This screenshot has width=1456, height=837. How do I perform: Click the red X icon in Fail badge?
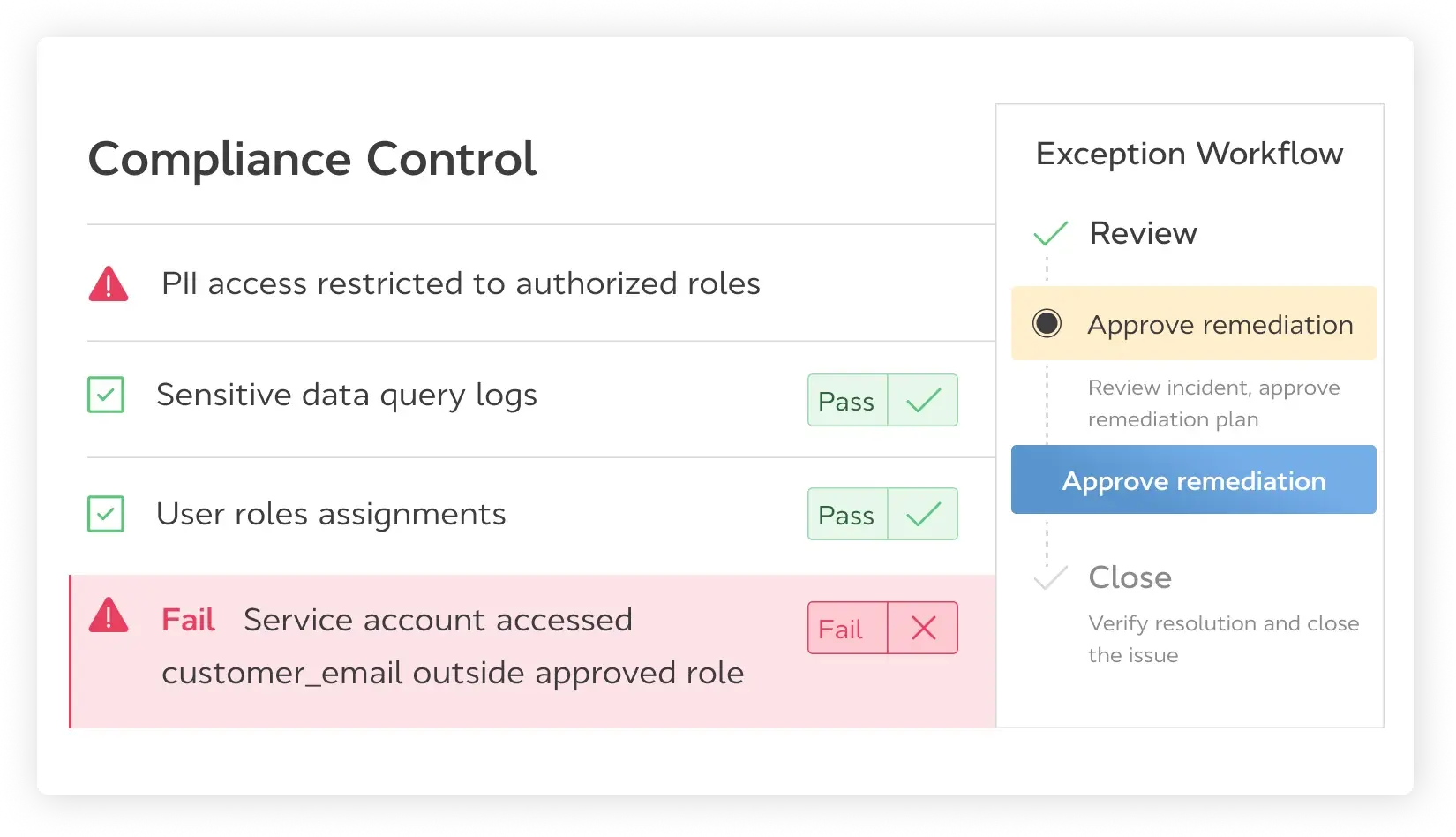point(923,629)
